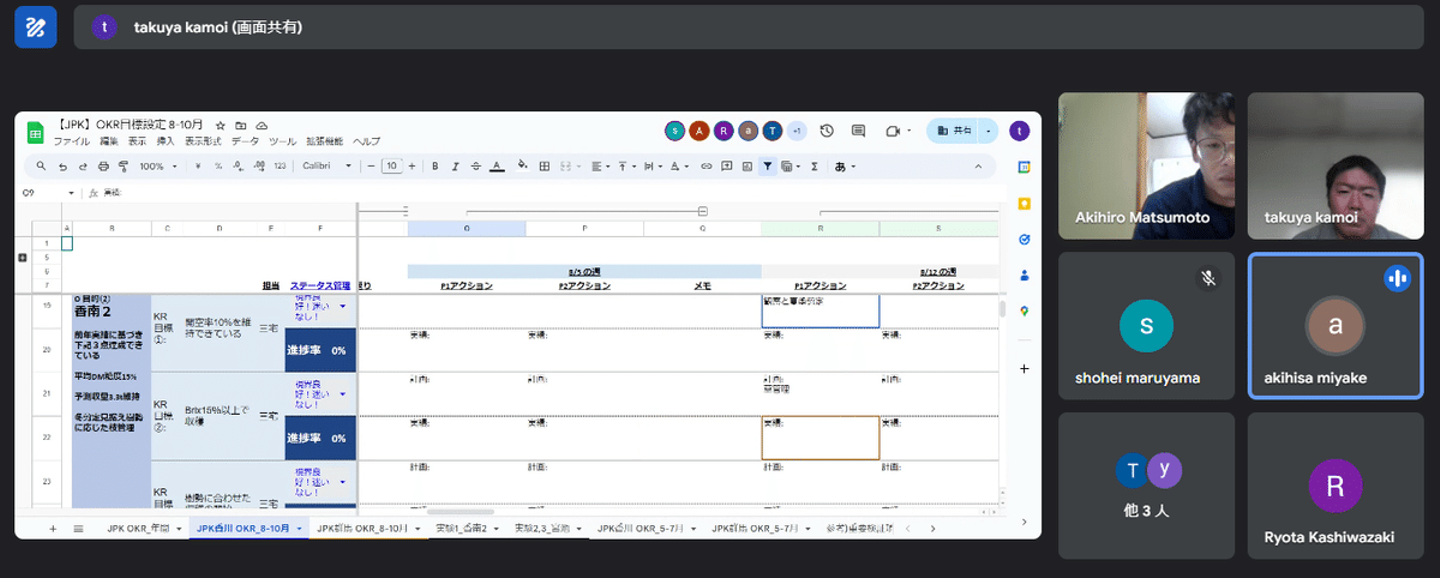Expand the row group plus button
The image size is (1440, 578).
(x=23, y=257)
